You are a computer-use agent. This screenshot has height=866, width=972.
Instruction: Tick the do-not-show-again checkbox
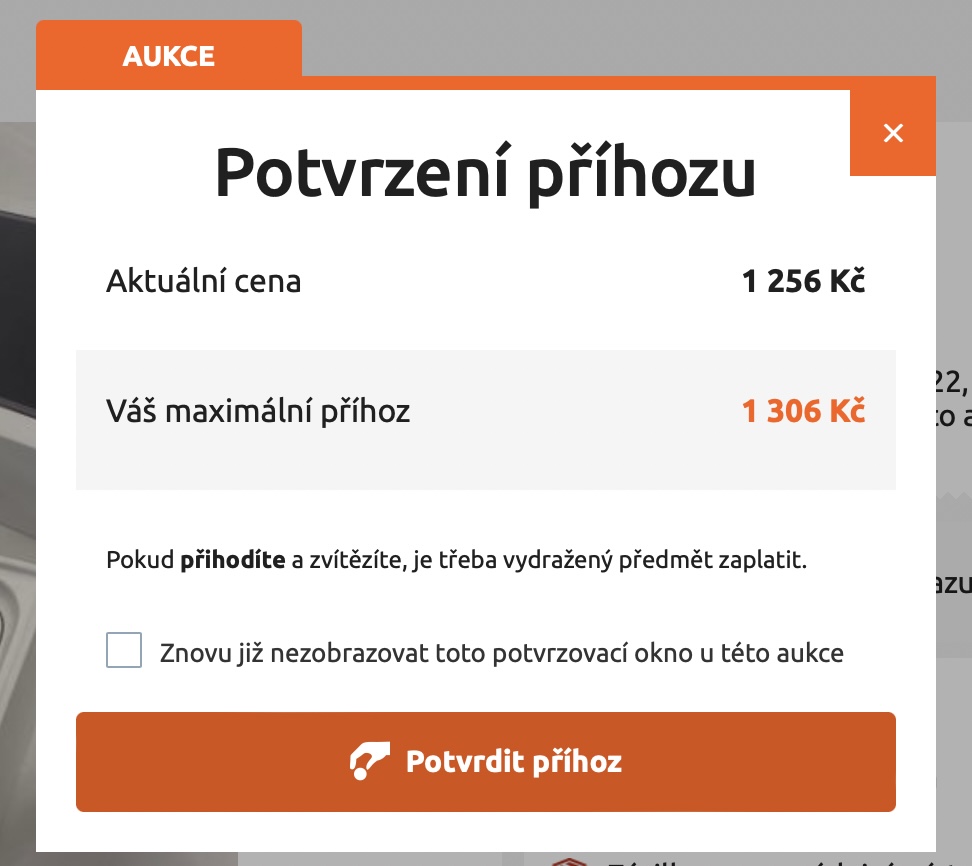click(x=124, y=651)
